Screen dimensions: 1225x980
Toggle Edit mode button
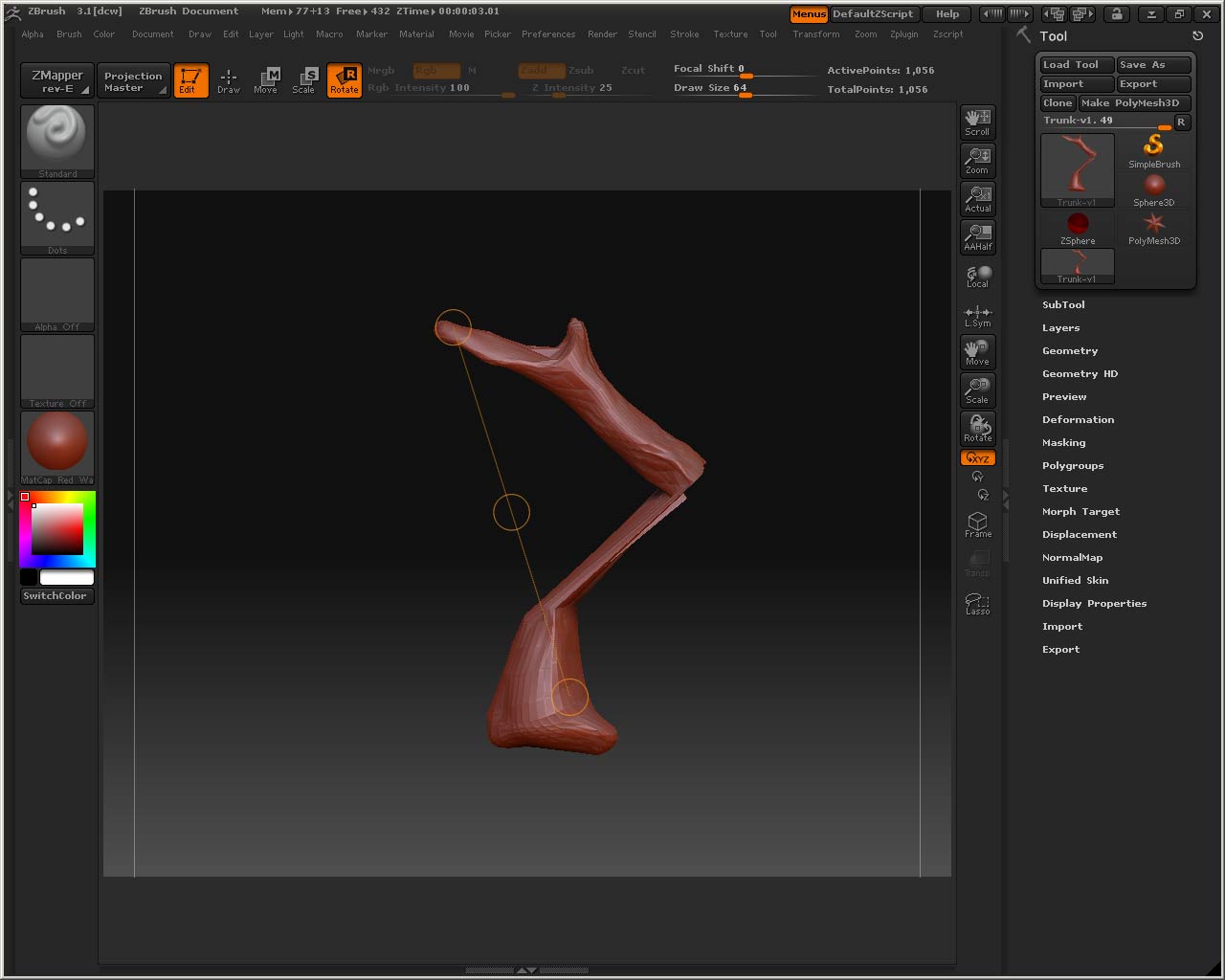coord(190,79)
